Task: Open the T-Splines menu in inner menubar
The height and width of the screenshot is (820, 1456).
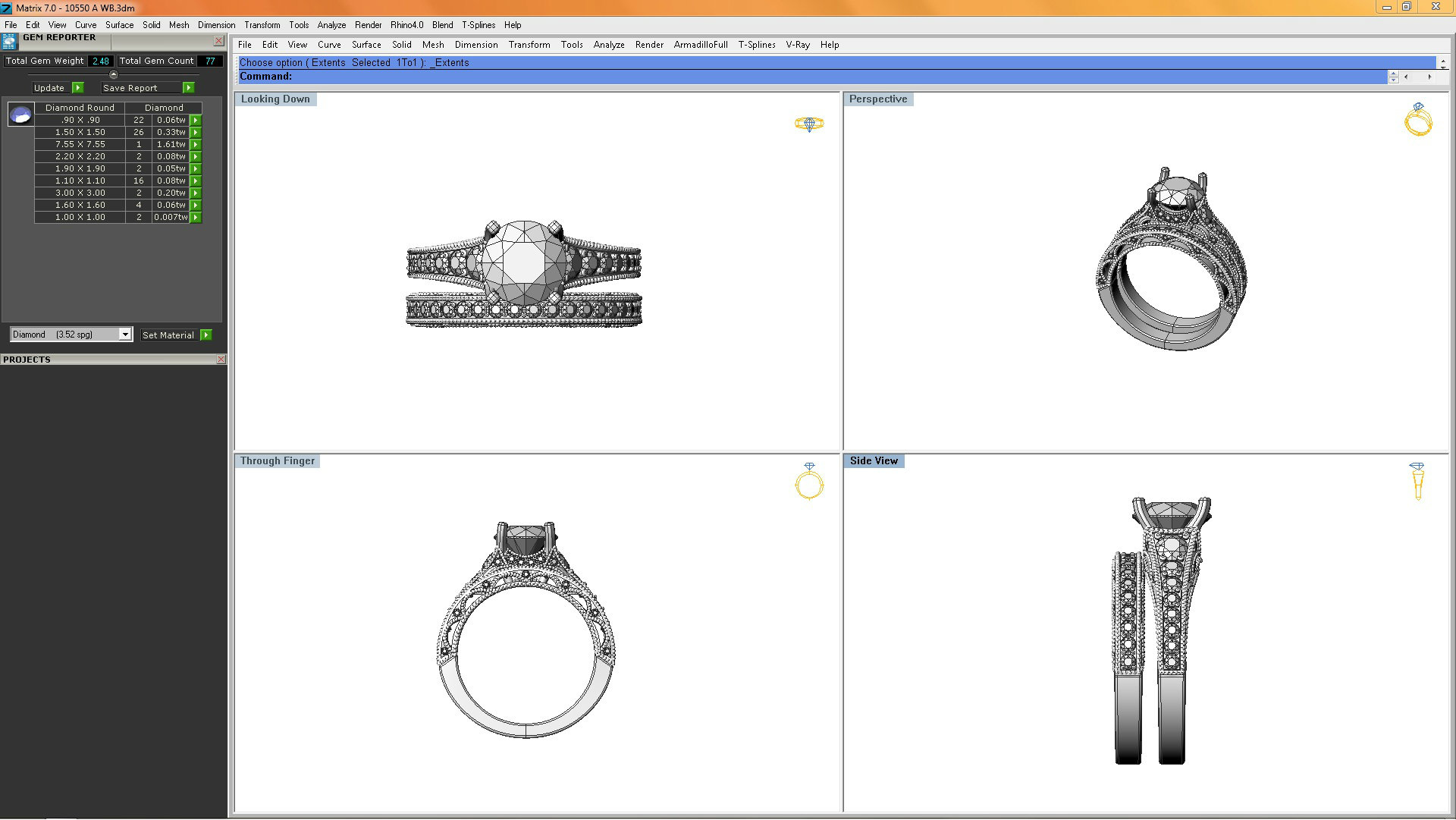Action: click(x=756, y=45)
